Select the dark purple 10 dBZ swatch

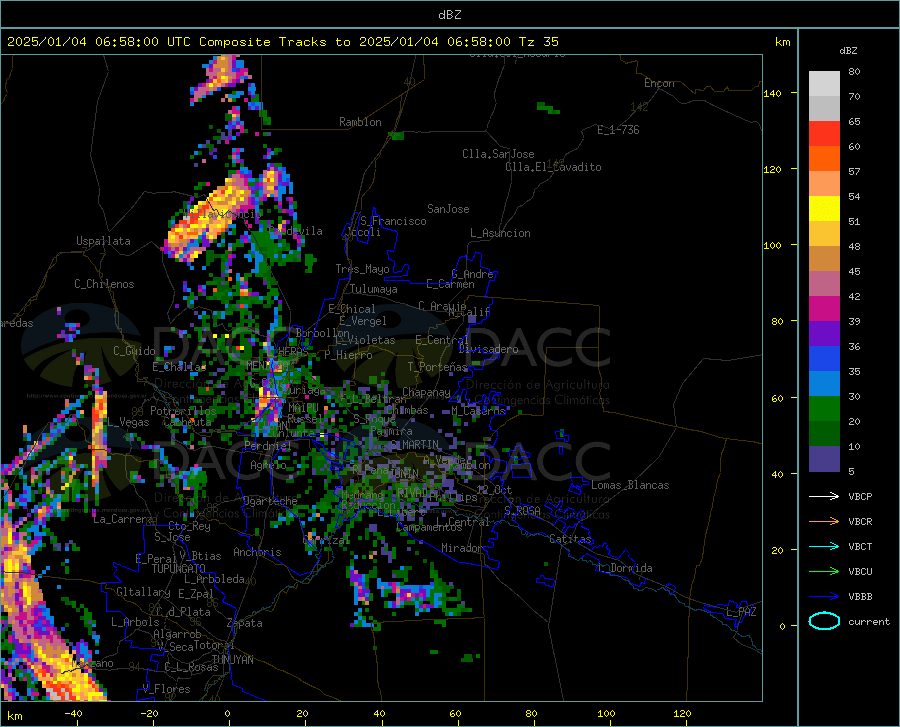824,459
